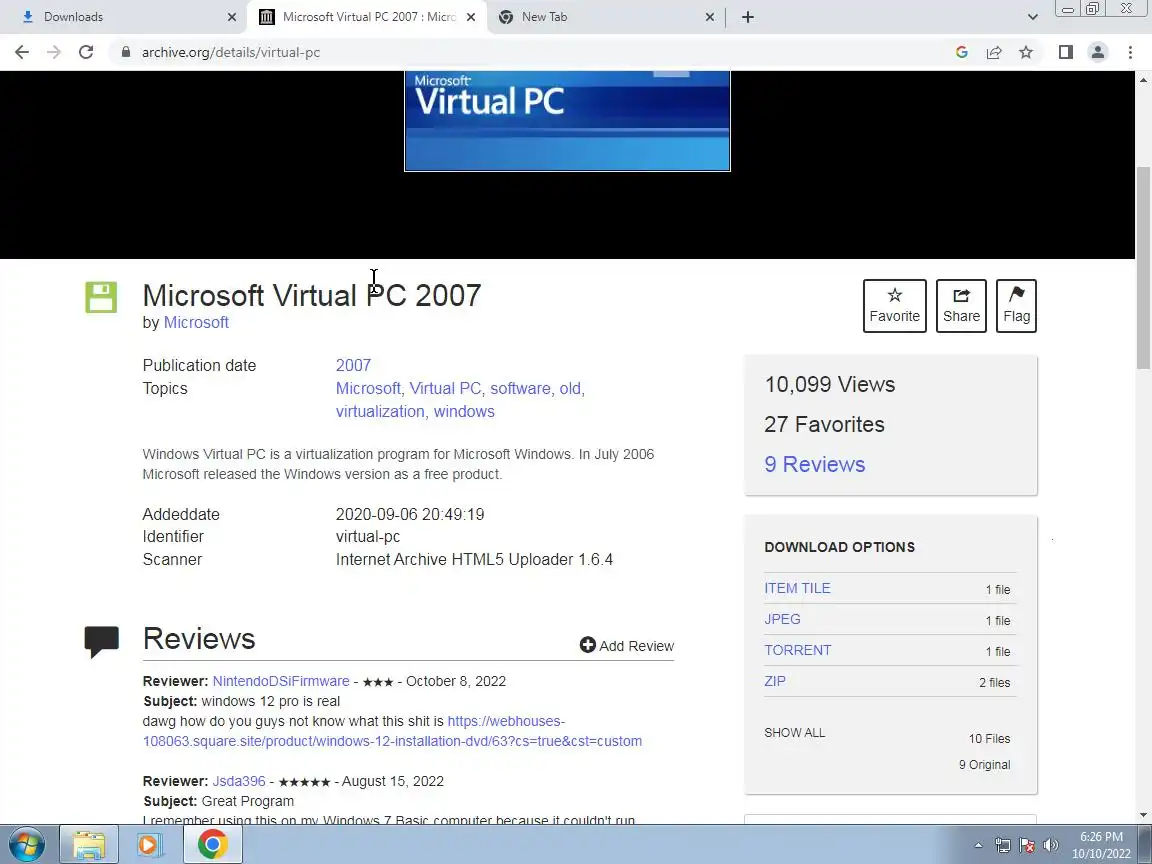The width and height of the screenshot is (1152, 864).
Task: Close the New Tab tab
Action: point(709,17)
